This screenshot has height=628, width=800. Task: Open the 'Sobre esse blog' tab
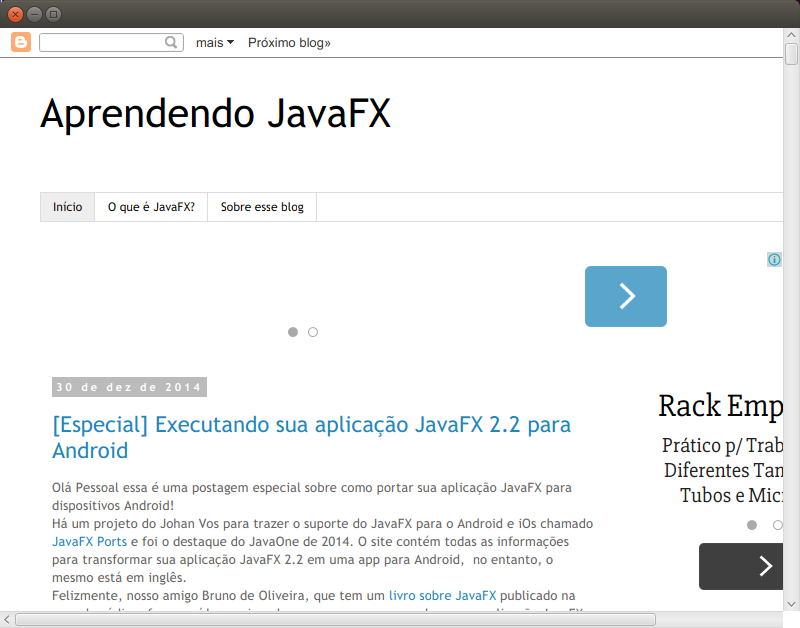point(261,207)
